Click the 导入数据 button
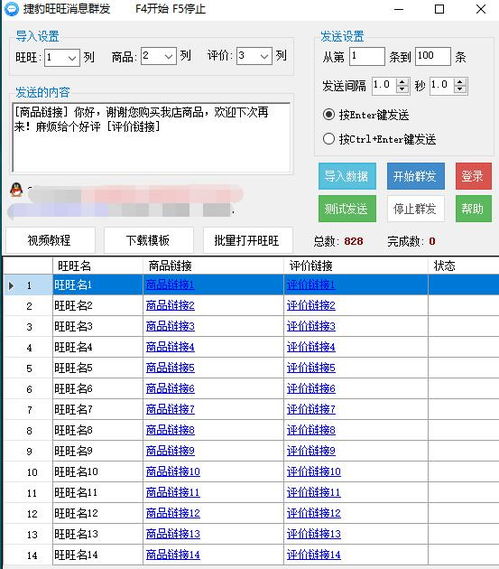This screenshot has width=499, height=569. (347, 176)
